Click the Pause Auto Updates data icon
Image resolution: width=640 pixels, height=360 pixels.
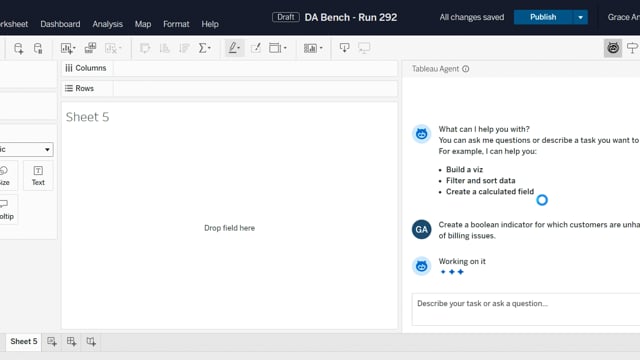click(x=38, y=48)
